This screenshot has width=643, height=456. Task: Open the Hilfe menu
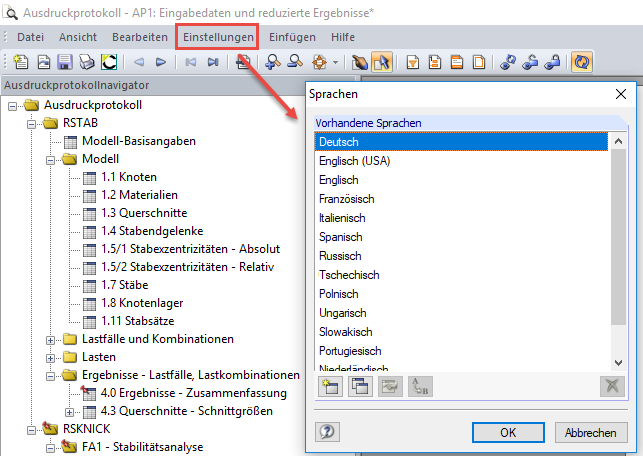343,37
